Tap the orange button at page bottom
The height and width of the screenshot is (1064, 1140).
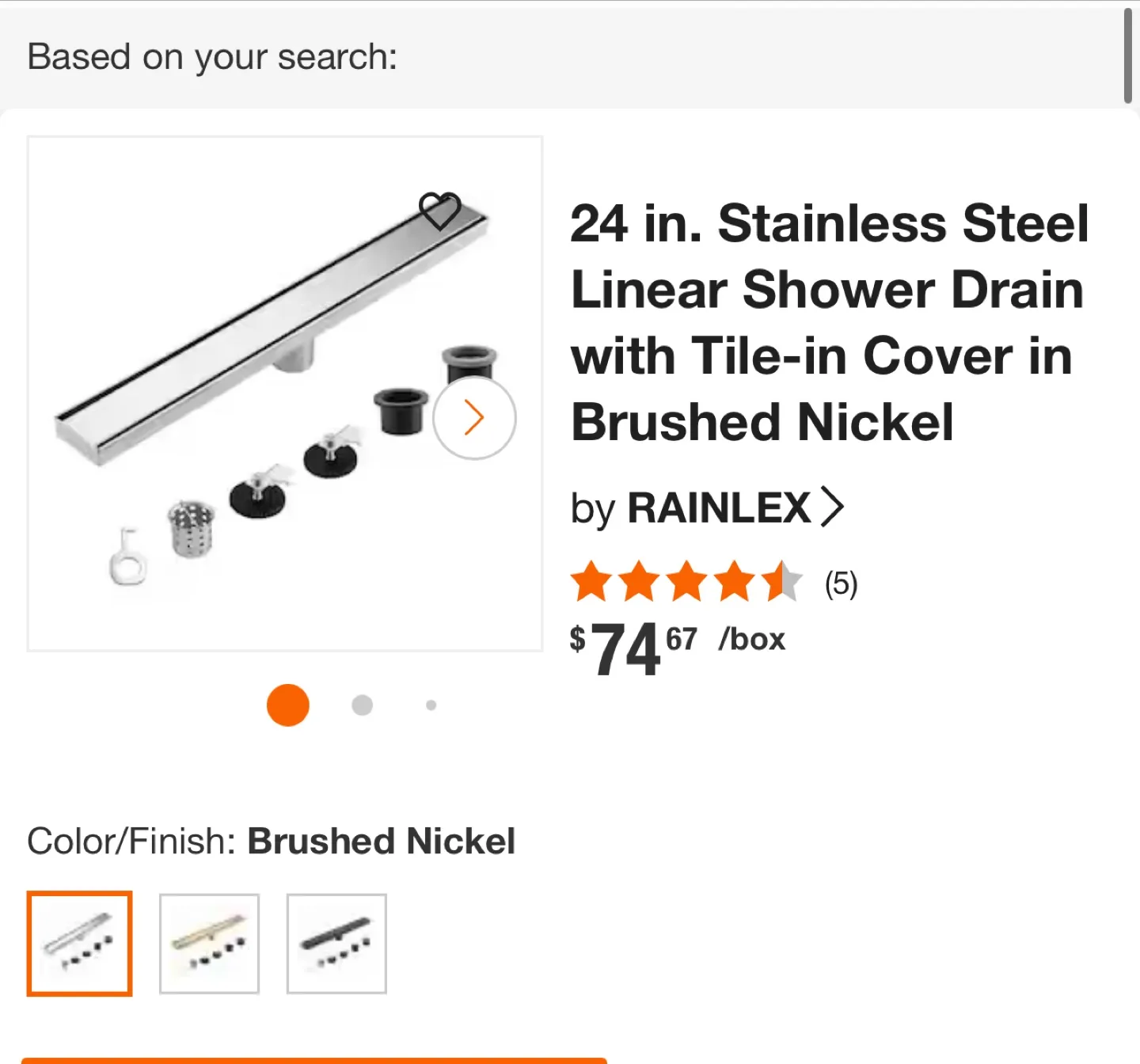(314, 1061)
